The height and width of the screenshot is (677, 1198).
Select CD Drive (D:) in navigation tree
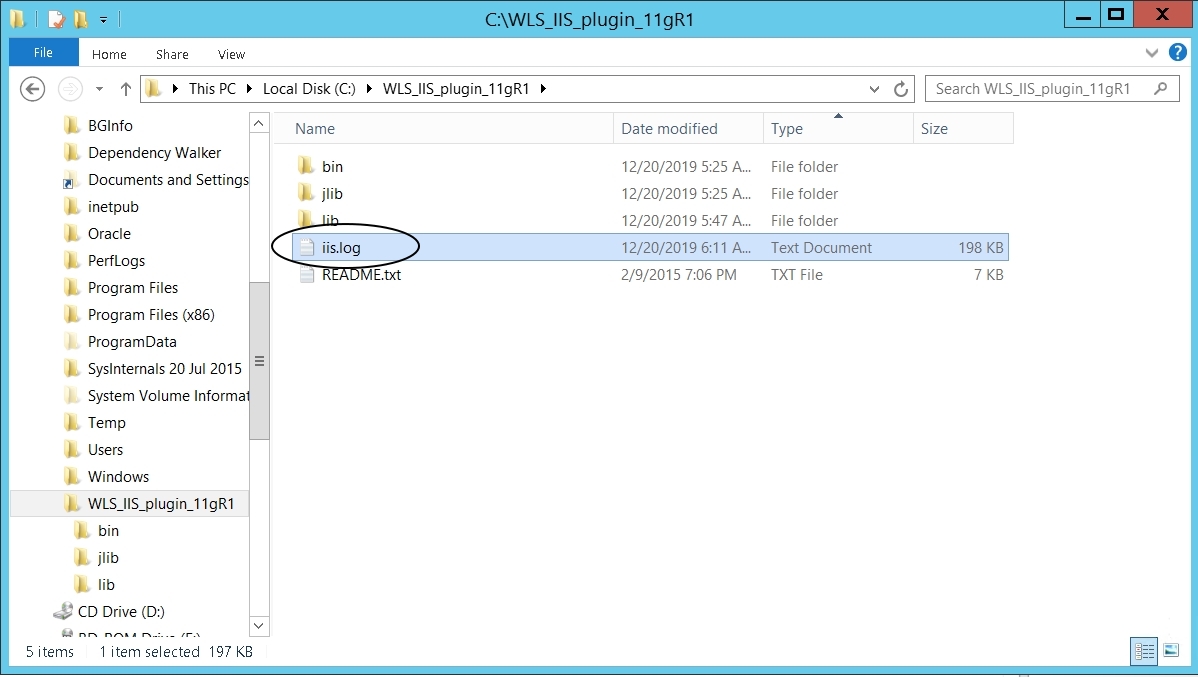(121, 611)
